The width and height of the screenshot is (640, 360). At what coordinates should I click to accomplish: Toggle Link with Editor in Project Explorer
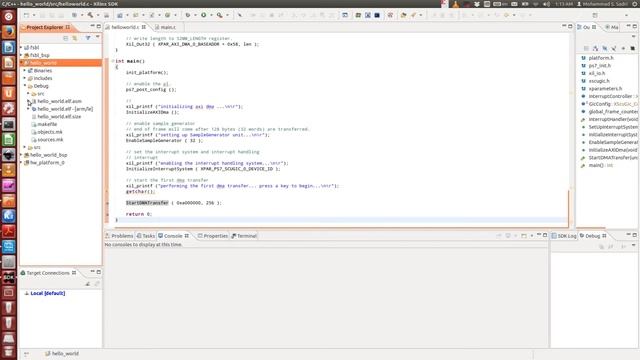tap(75, 38)
